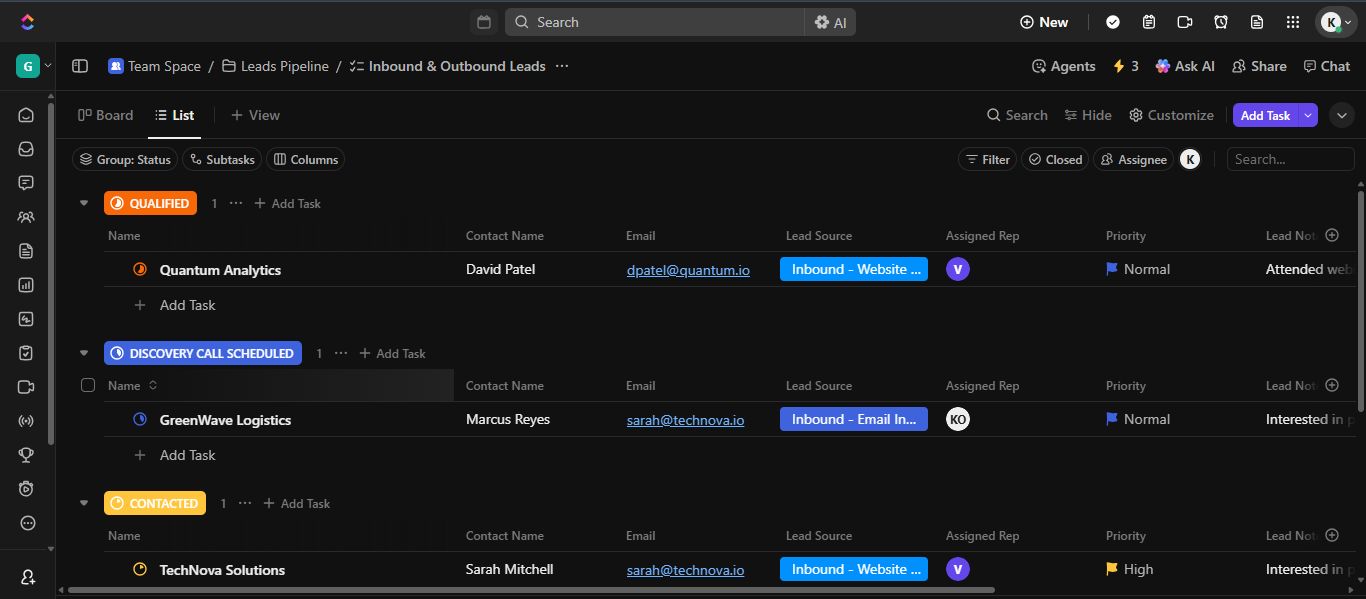Click the invite people icon in sidebar
The image size is (1366, 599).
[x=27, y=577]
